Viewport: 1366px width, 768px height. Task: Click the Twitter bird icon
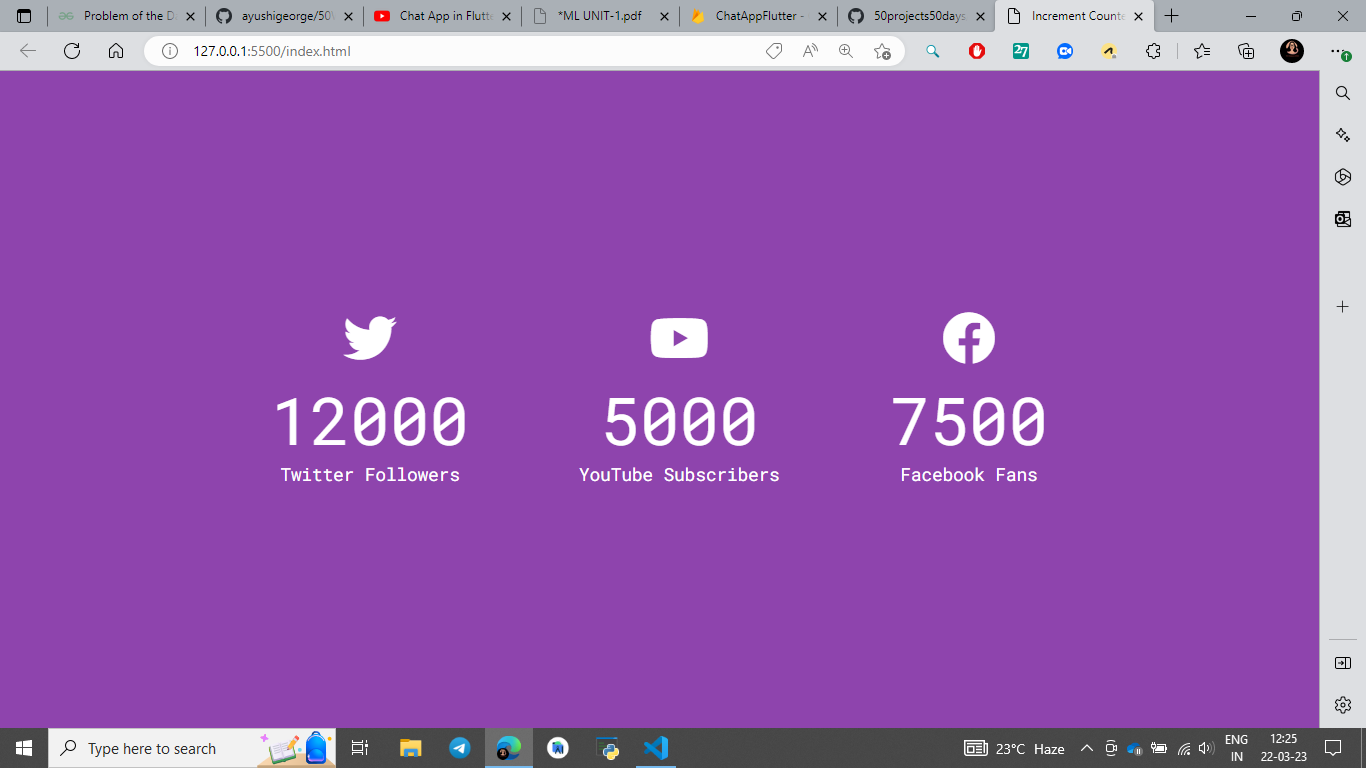point(370,338)
